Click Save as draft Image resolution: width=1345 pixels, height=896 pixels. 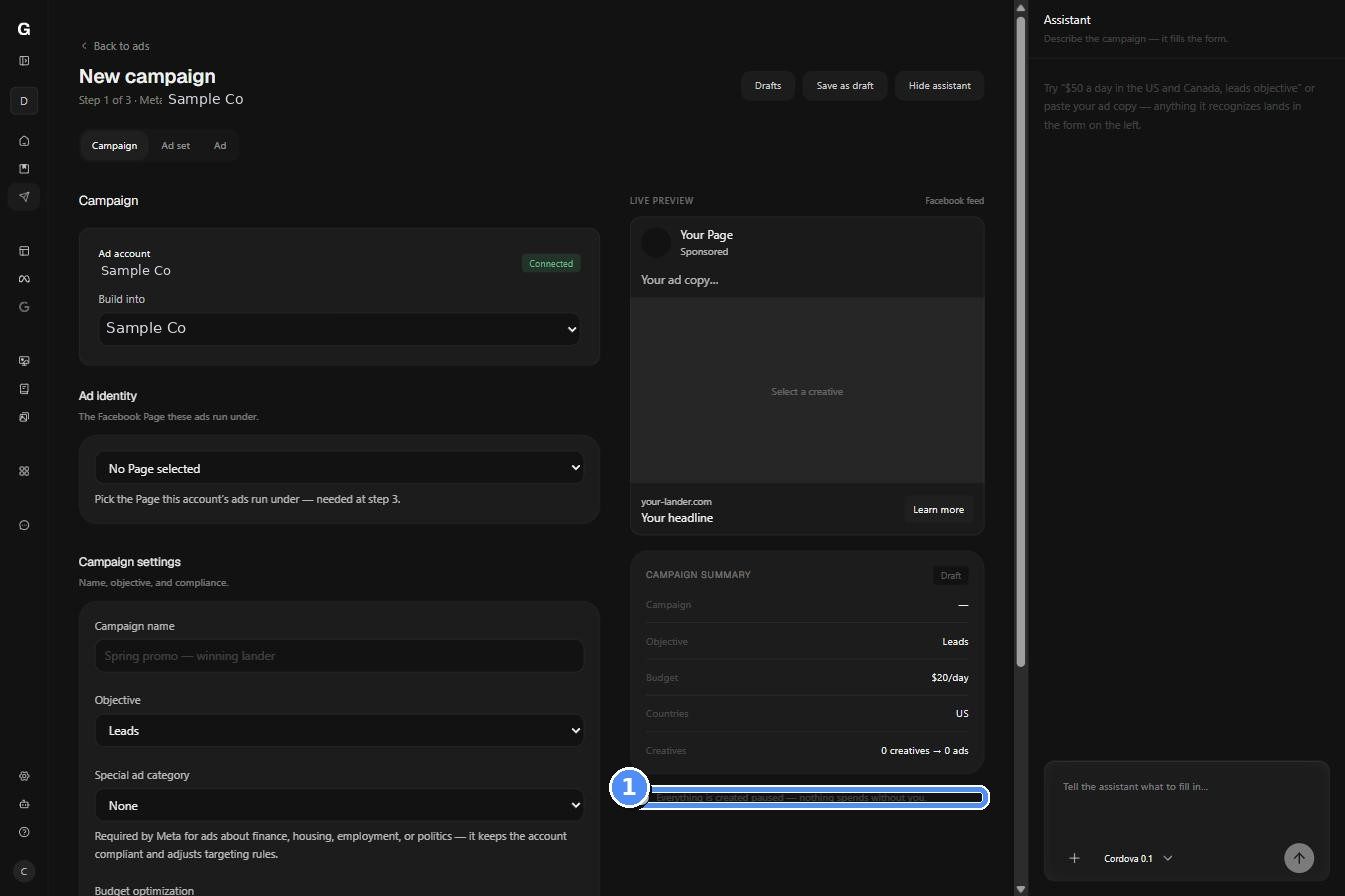(x=845, y=86)
